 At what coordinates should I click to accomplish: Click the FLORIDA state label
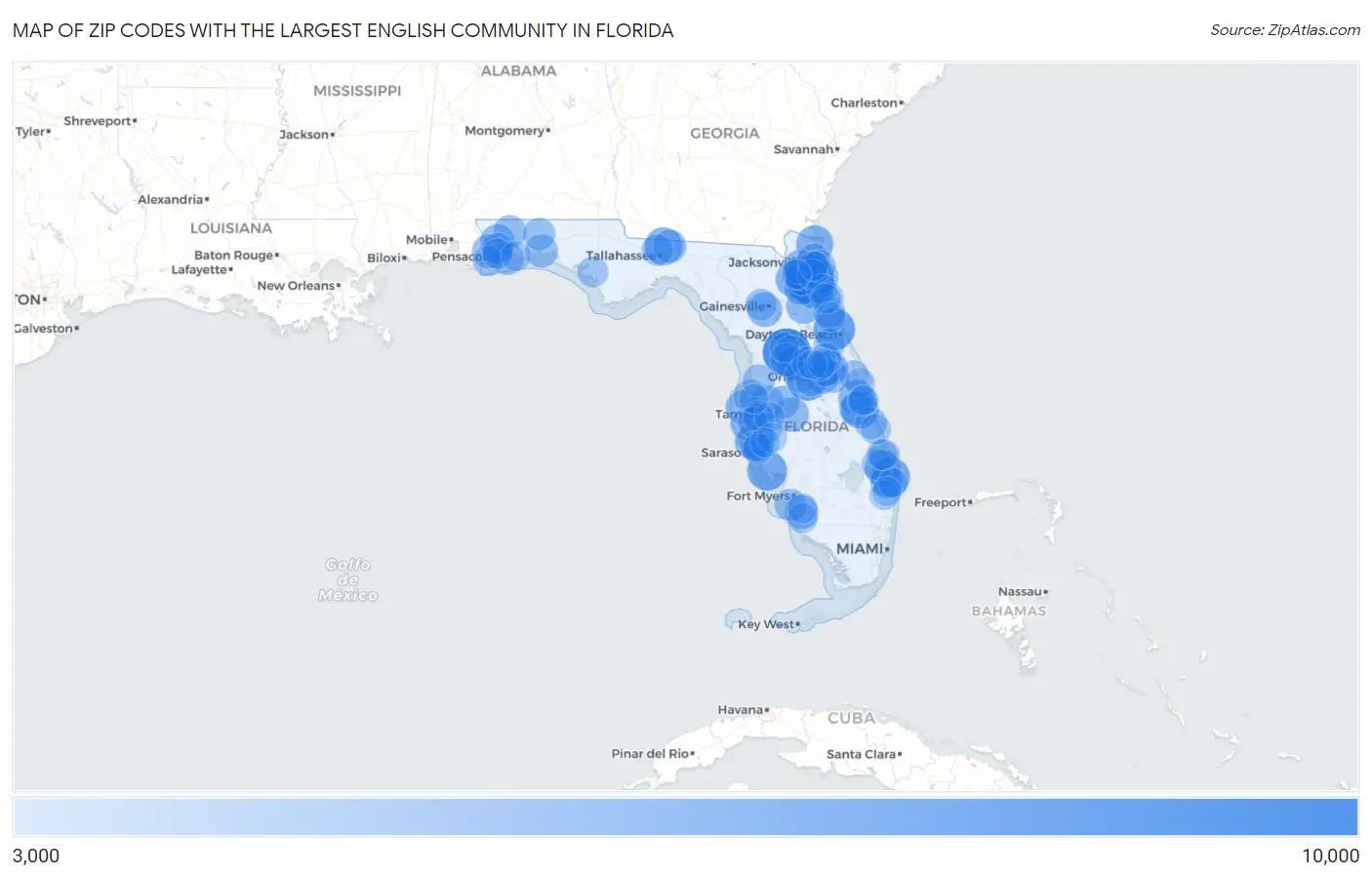(817, 426)
